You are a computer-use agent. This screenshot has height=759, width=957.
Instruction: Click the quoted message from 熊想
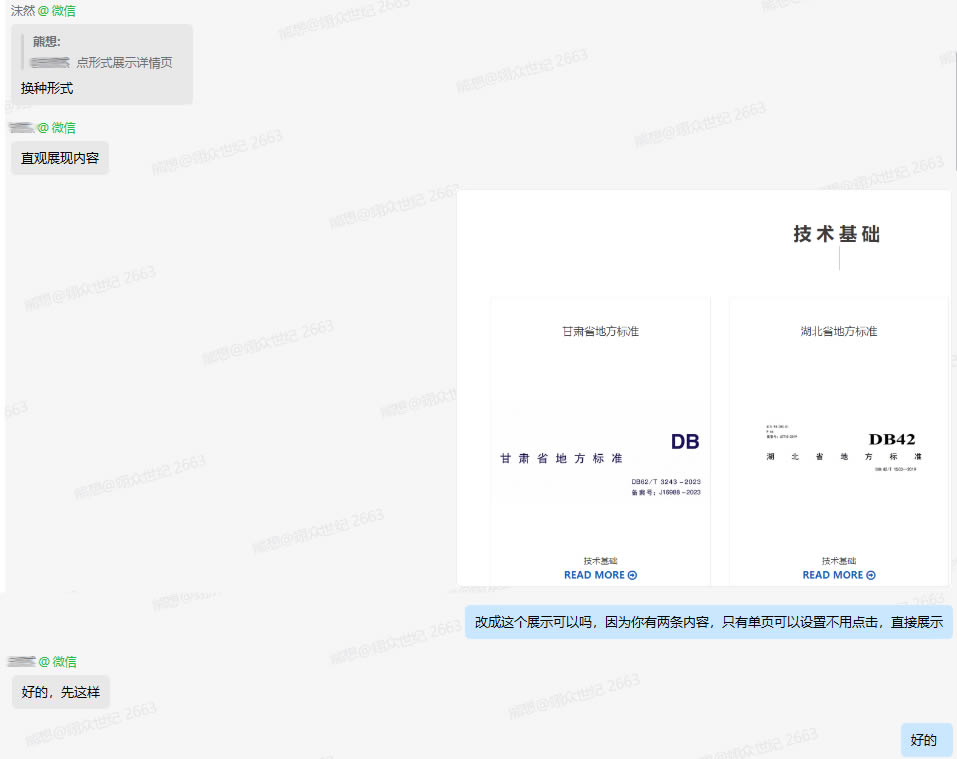[103, 52]
